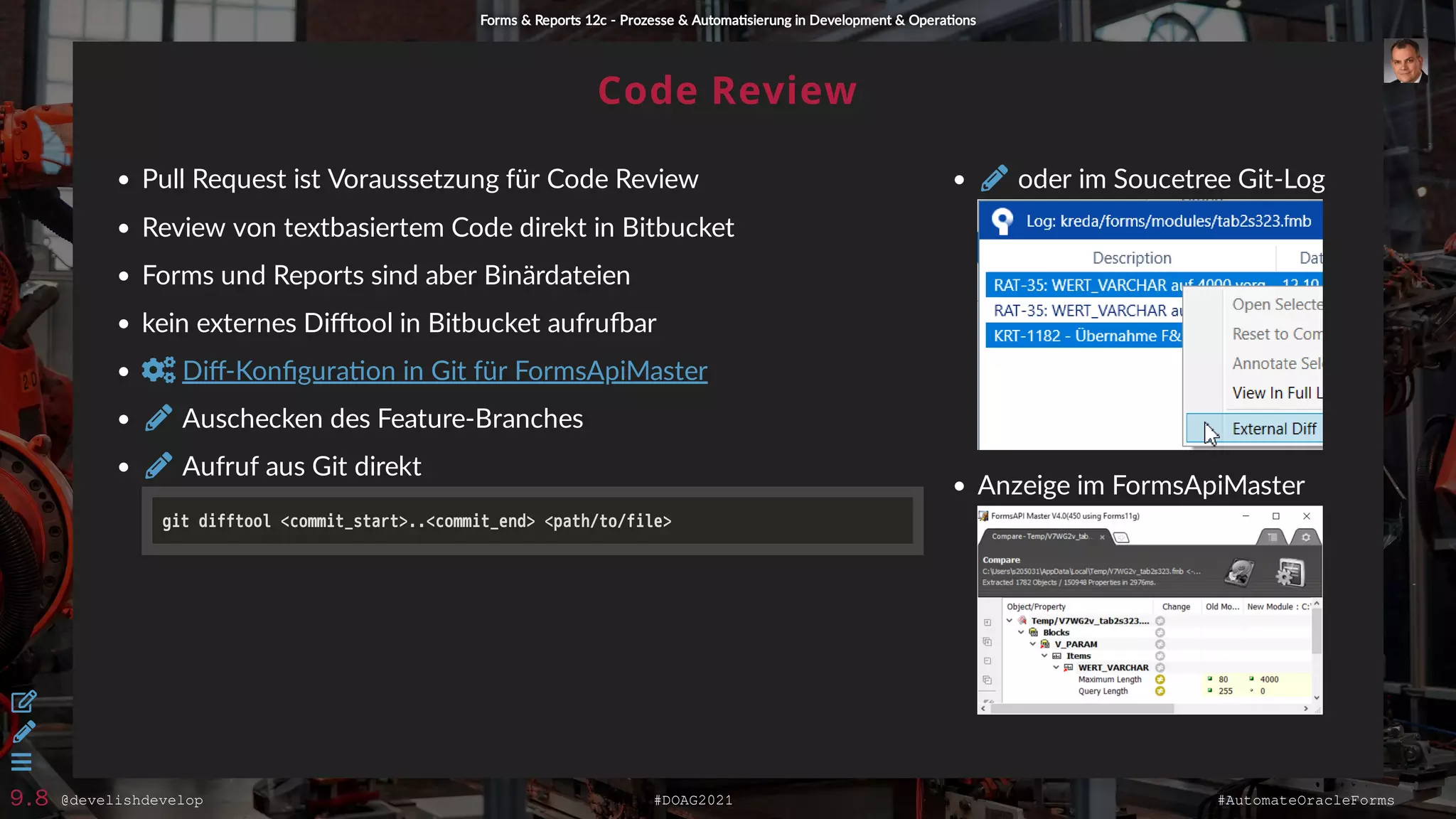Click the @develishdevelop handle in the footer
1456x819 pixels.
pos(132,800)
